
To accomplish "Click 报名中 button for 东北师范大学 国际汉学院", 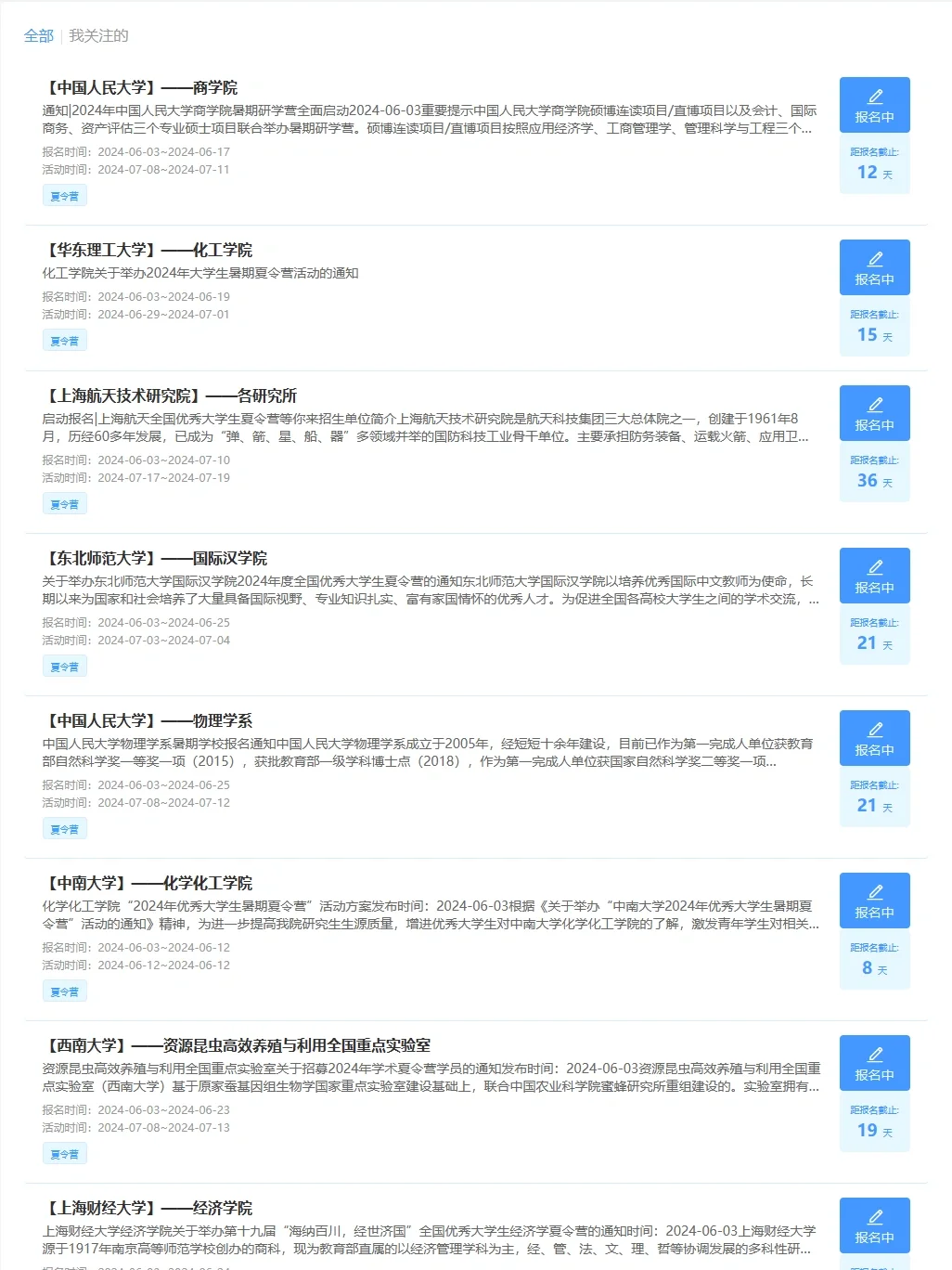I will click(875, 576).
